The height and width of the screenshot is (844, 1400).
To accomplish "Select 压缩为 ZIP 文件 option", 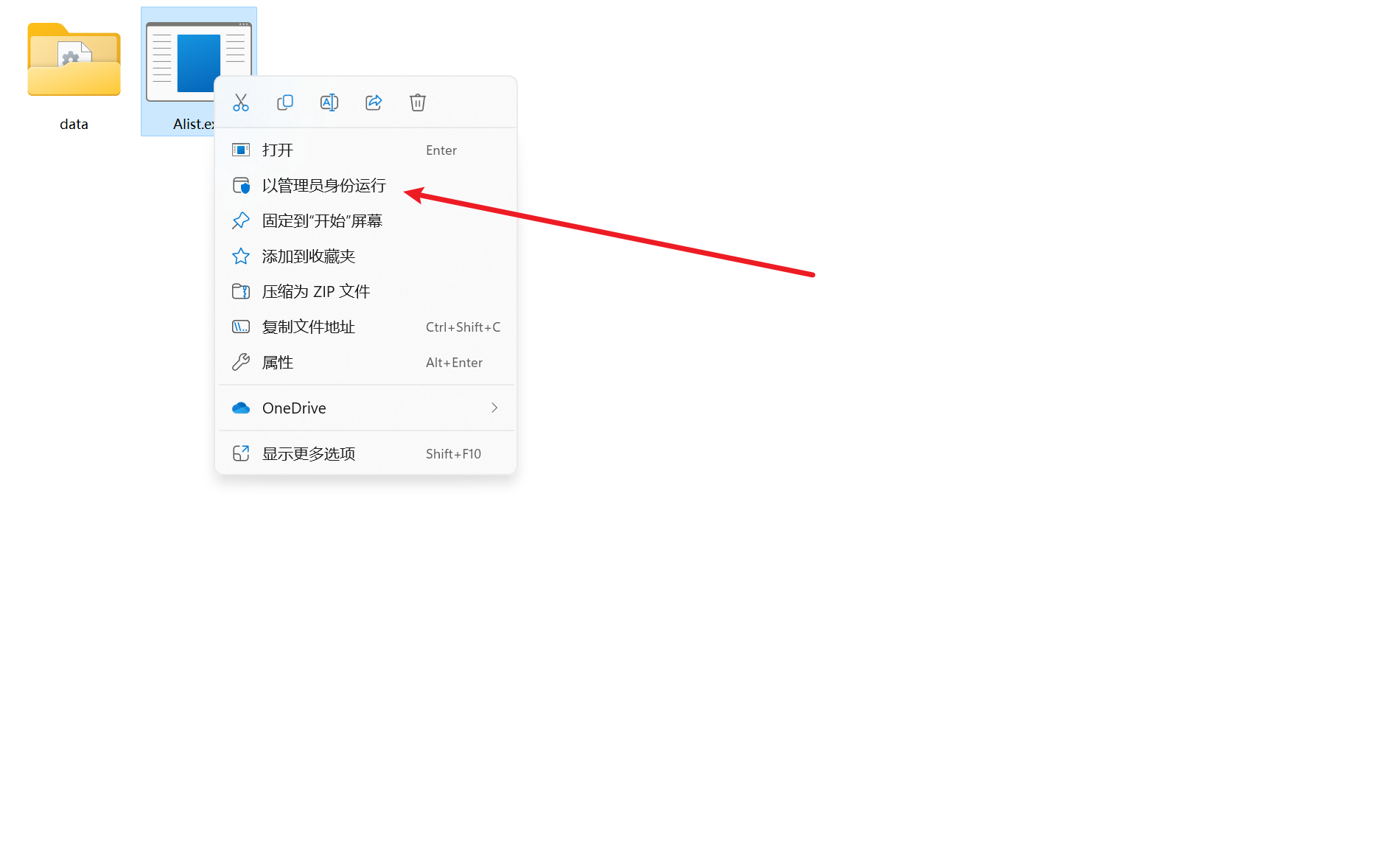I will 366,292.
